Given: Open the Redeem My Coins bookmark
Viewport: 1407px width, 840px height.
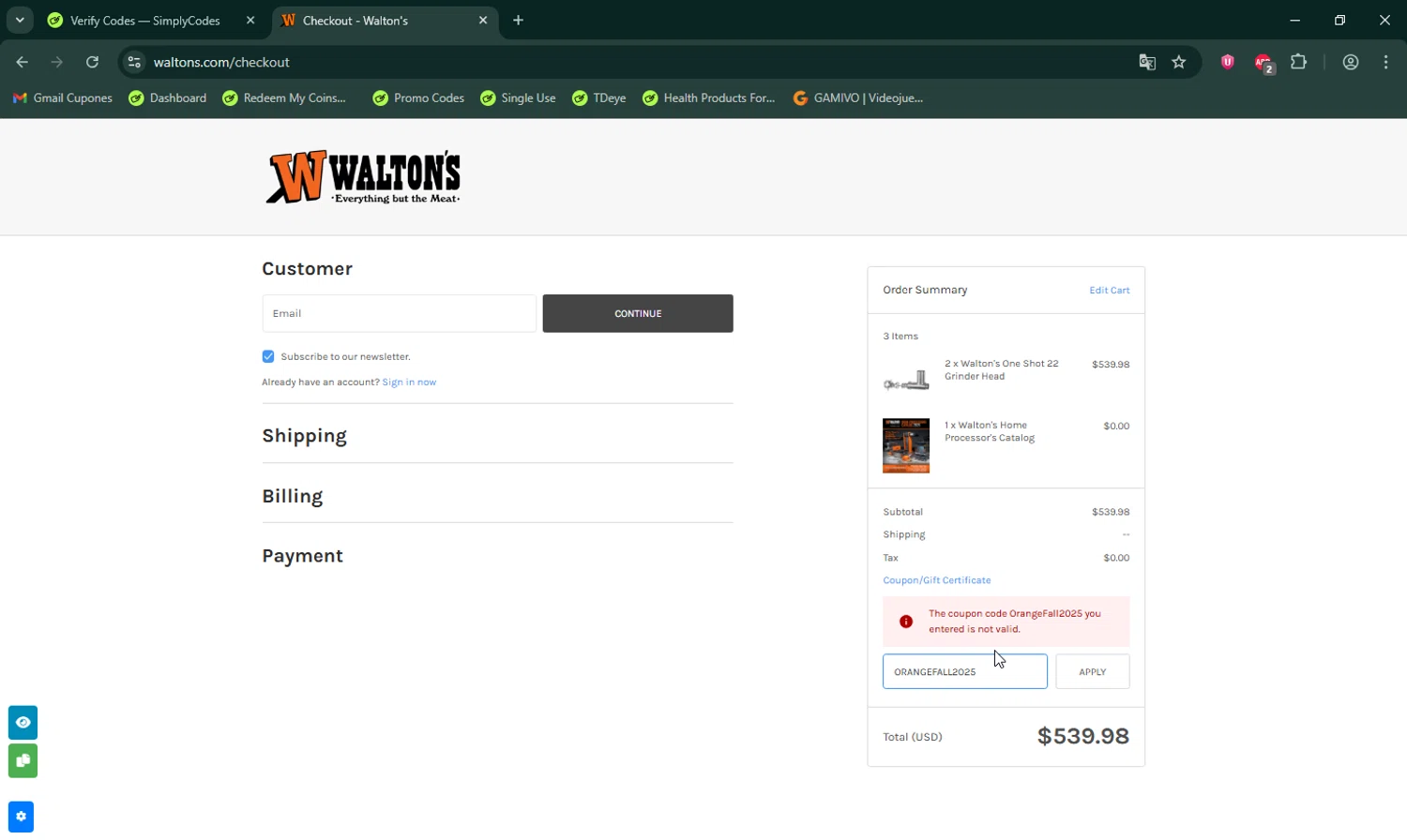Looking at the screenshot, I should click(284, 97).
